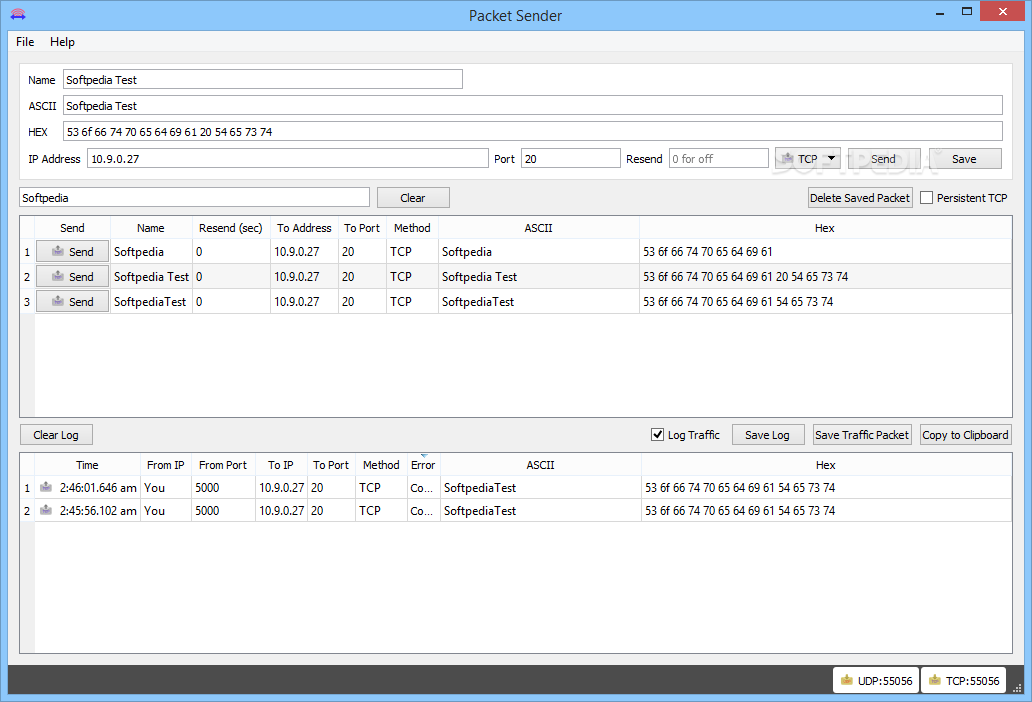Open the File menu
Viewport: 1032px width, 702px height.
[25, 41]
